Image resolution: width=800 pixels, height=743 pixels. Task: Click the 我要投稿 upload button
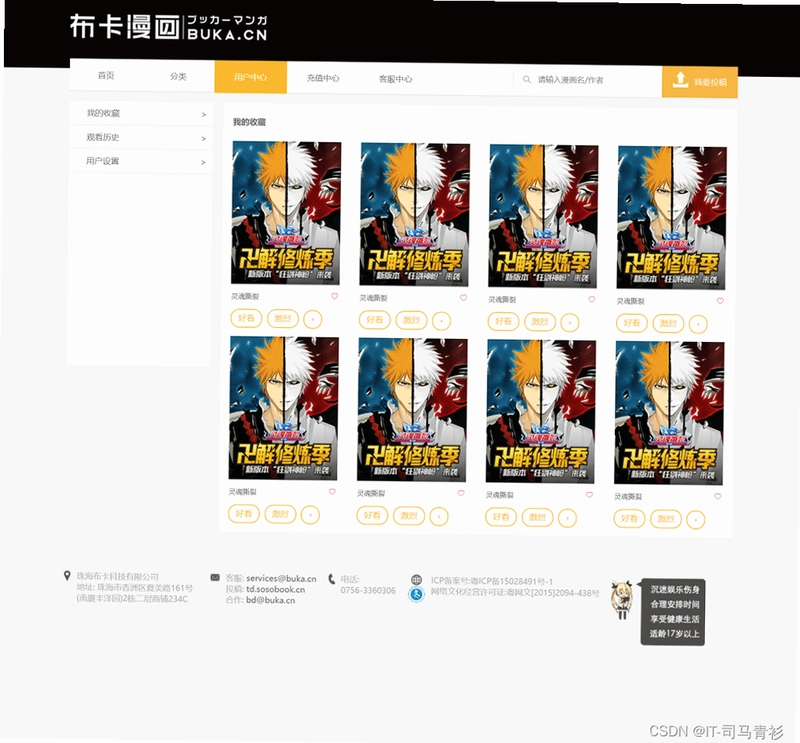(700, 82)
